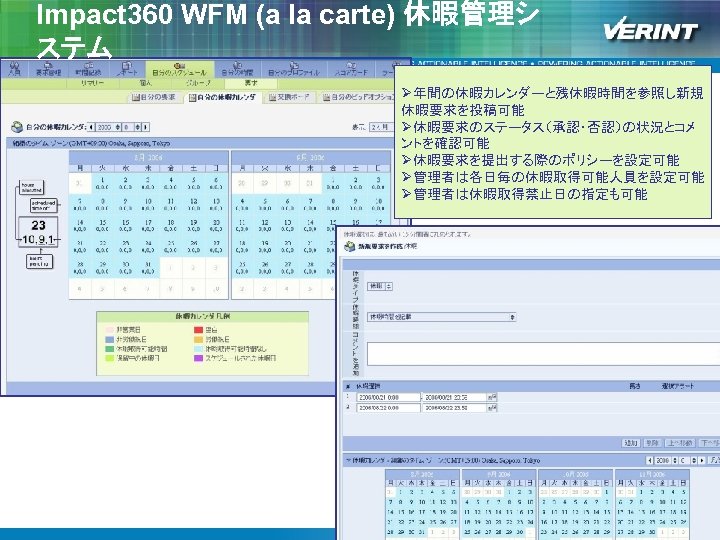Click the 自分の休暇カレンダ heading icon
Screen dimensions: 720x540
click(17, 127)
